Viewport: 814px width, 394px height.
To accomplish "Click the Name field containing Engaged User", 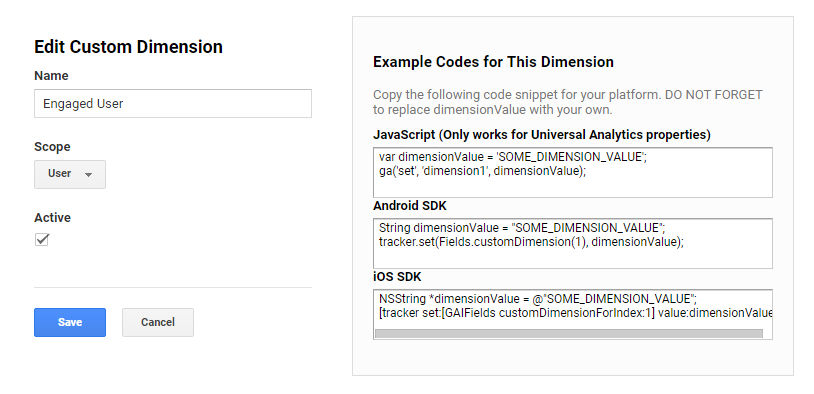I will pyautogui.click(x=173, y=103).
